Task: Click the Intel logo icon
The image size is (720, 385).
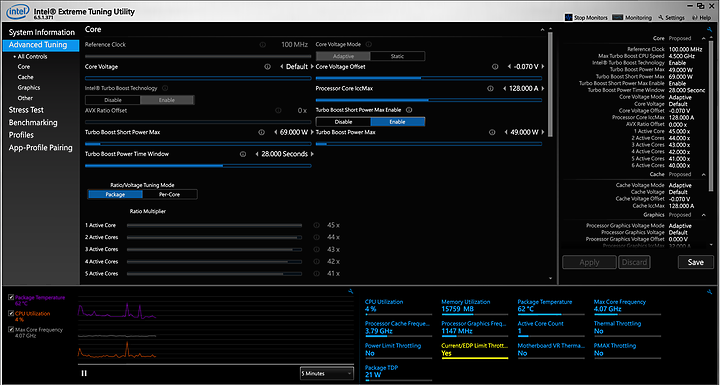Action: pos(17,11)
